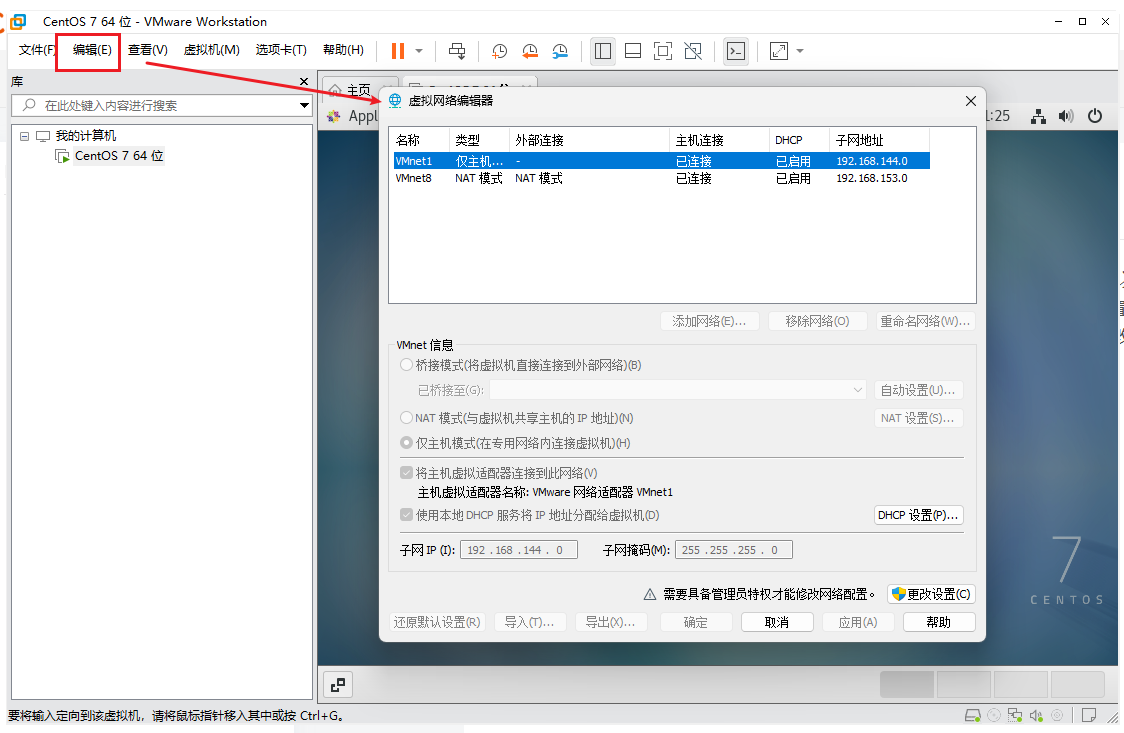Image resolution: width=1124 pixels, height=733 pixels.
Task: Collapse the 我的计算机 tree node
Action: (x=24, y=135)
